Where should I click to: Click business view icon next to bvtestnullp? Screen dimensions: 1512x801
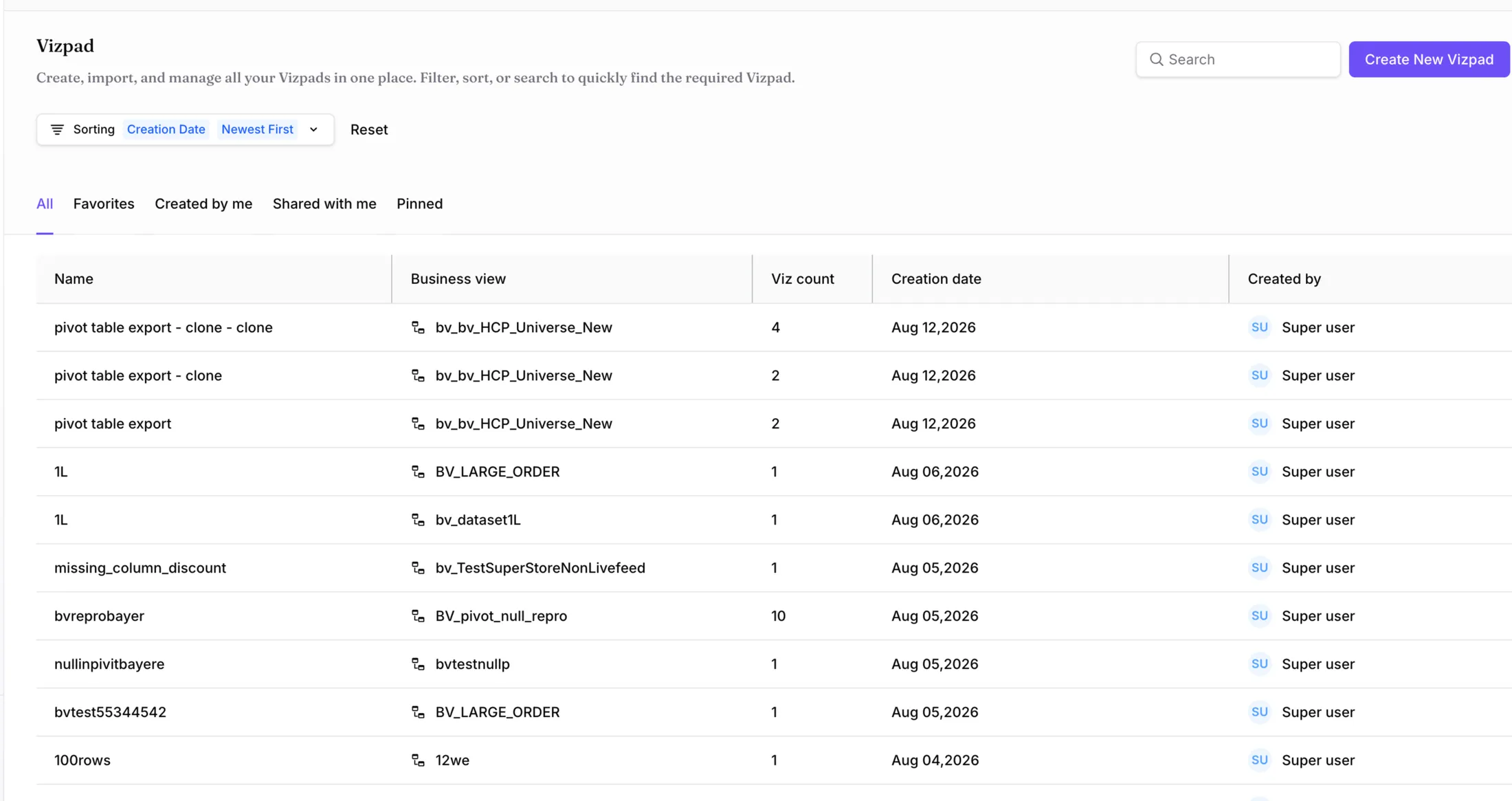[x=418, y=664]
